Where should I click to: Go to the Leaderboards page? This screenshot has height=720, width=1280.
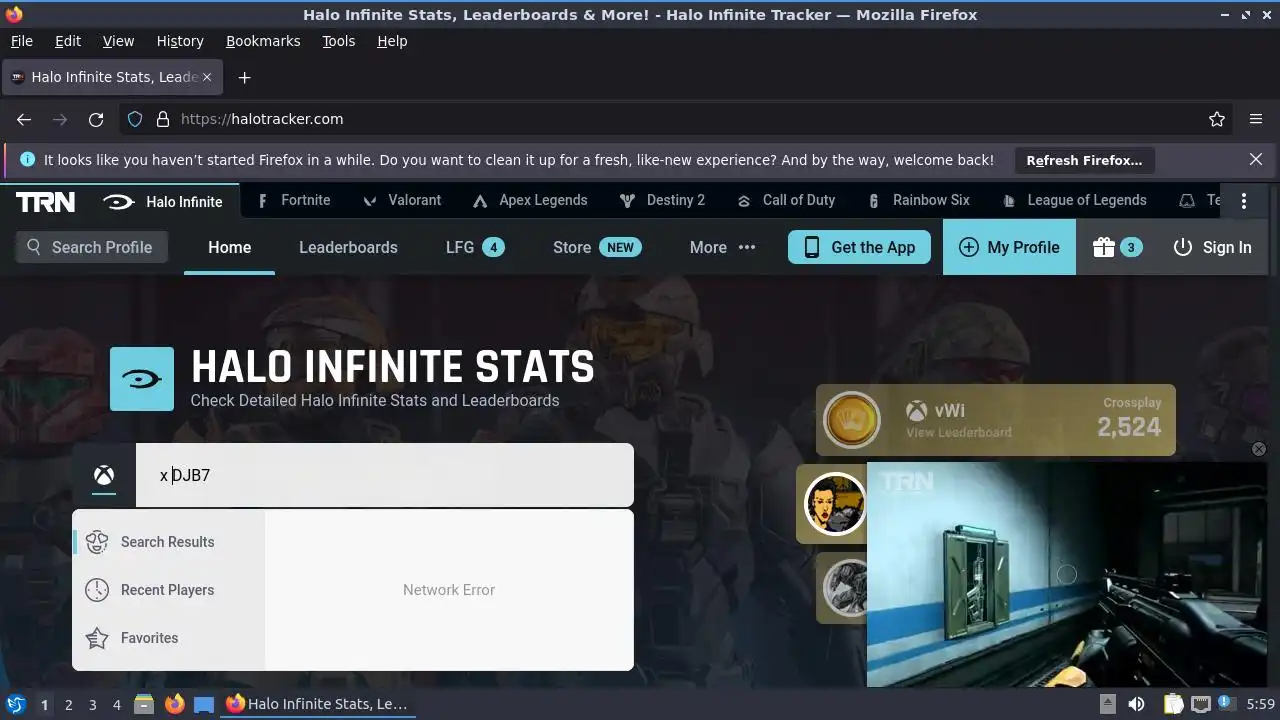coord(348,247)
